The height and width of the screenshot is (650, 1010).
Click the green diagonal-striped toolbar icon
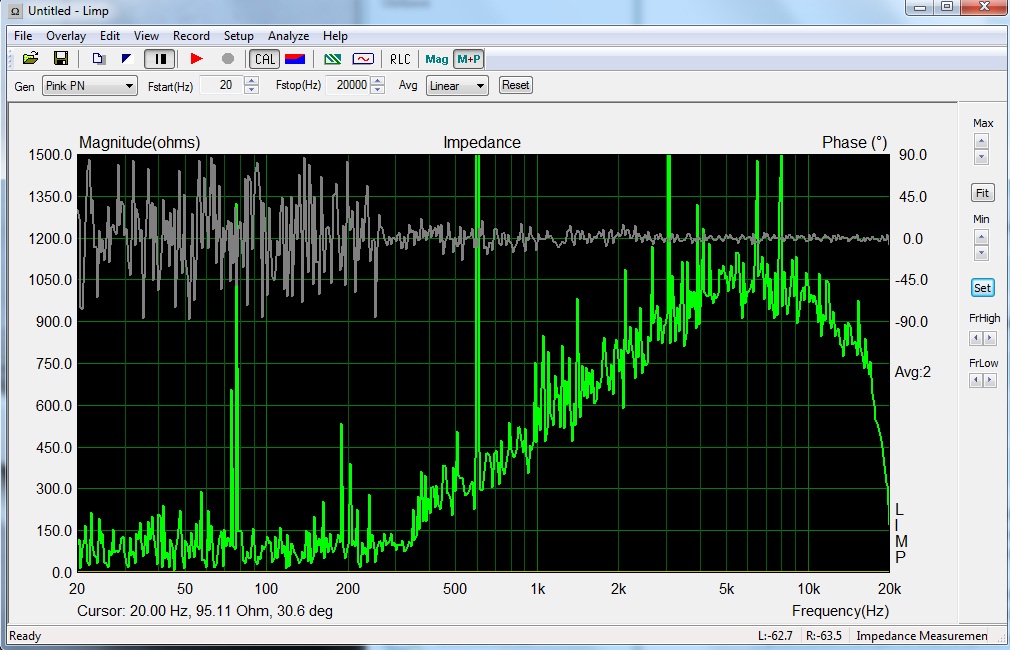click(x=332, y=59)
